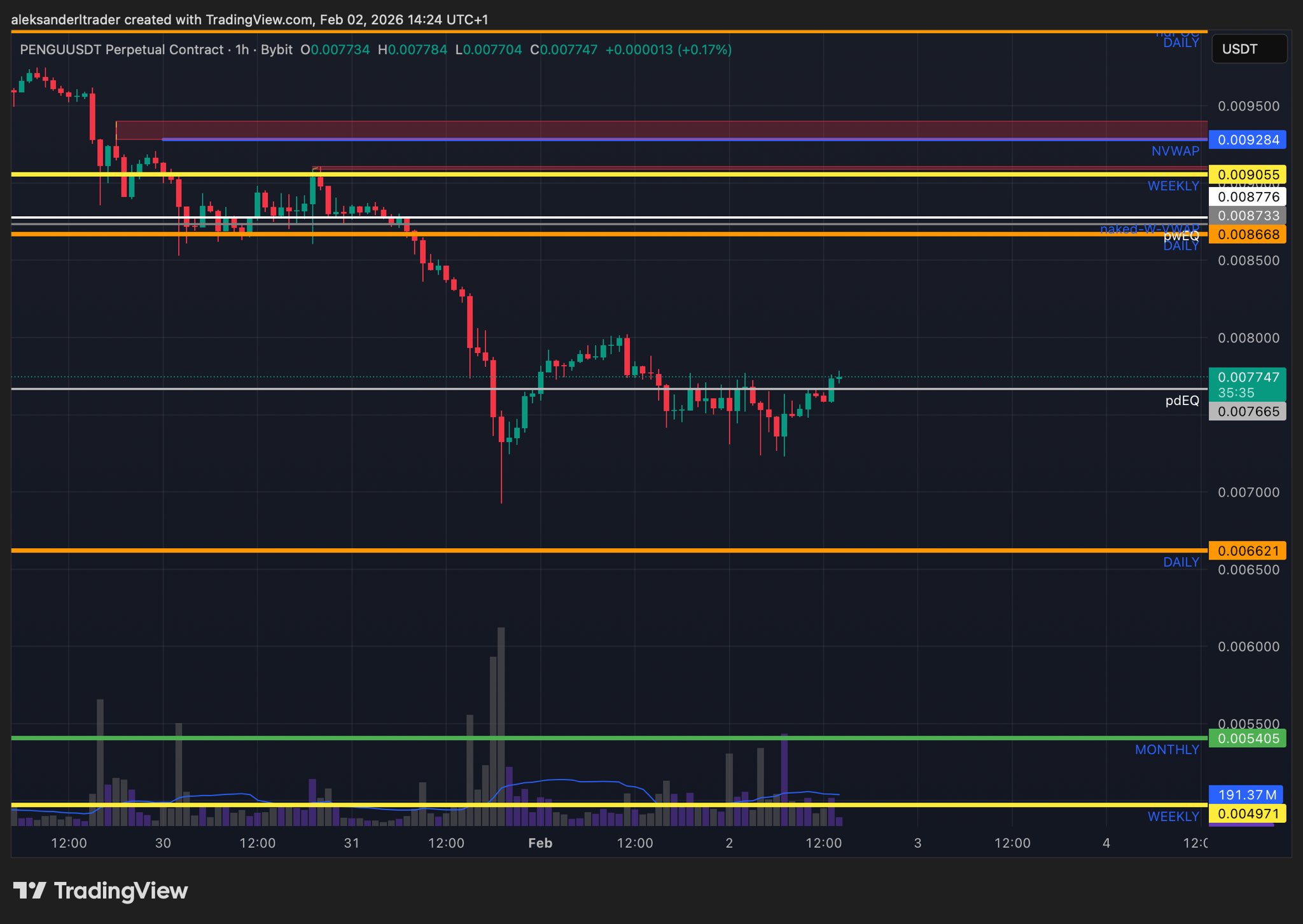Click the current price 0.007747 label

coord(1247,378)
